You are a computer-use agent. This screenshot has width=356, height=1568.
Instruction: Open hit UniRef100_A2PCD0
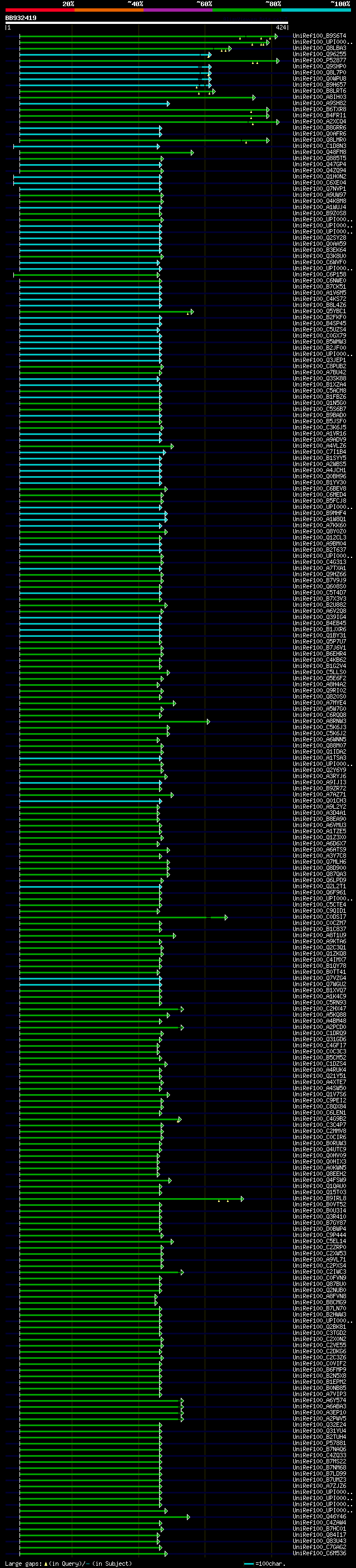coord(319,1027)
